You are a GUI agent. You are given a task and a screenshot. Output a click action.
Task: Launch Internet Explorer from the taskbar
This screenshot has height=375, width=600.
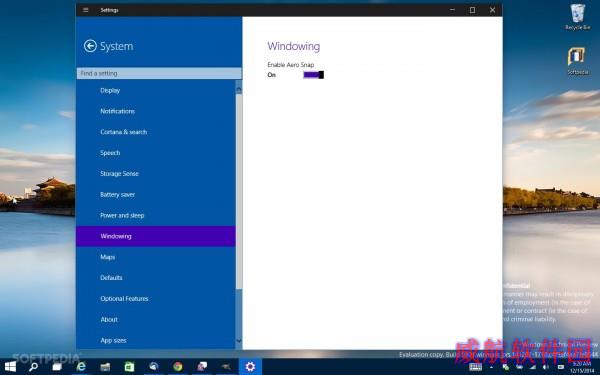[81, 367]
